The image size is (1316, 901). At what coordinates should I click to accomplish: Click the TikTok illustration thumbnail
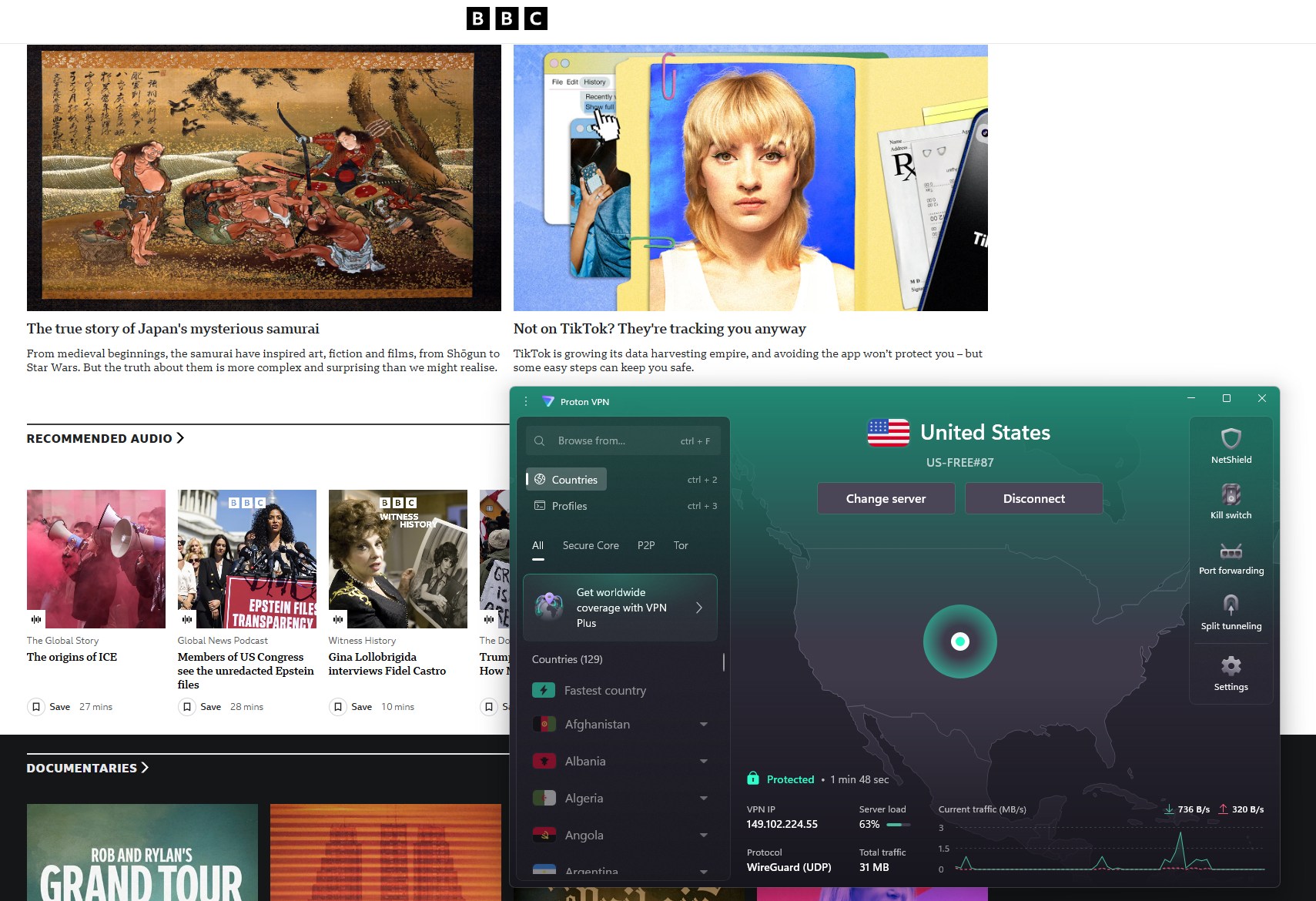pyautogui.click(x=751, y=178)
